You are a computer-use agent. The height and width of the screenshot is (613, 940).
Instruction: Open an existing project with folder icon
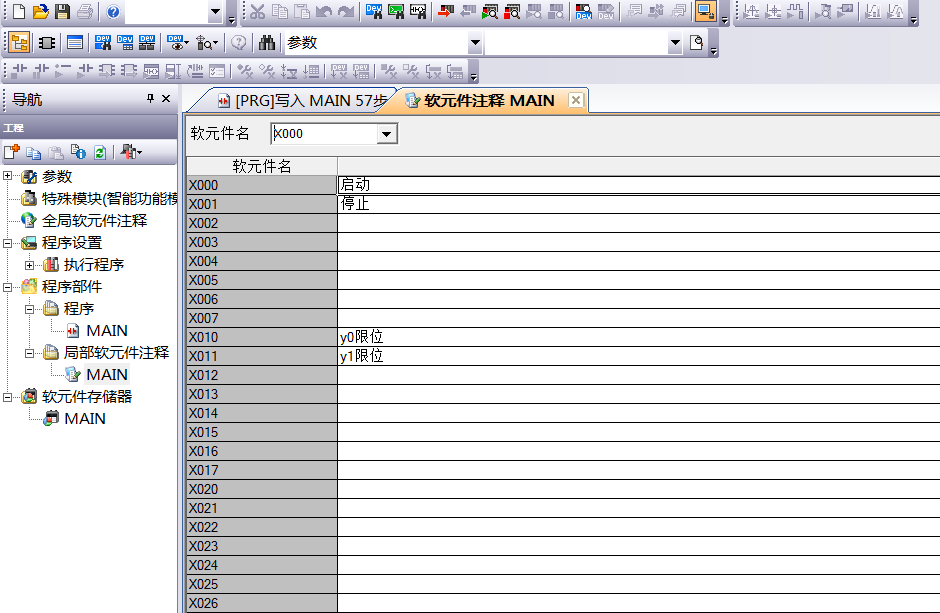click(41, 12)
